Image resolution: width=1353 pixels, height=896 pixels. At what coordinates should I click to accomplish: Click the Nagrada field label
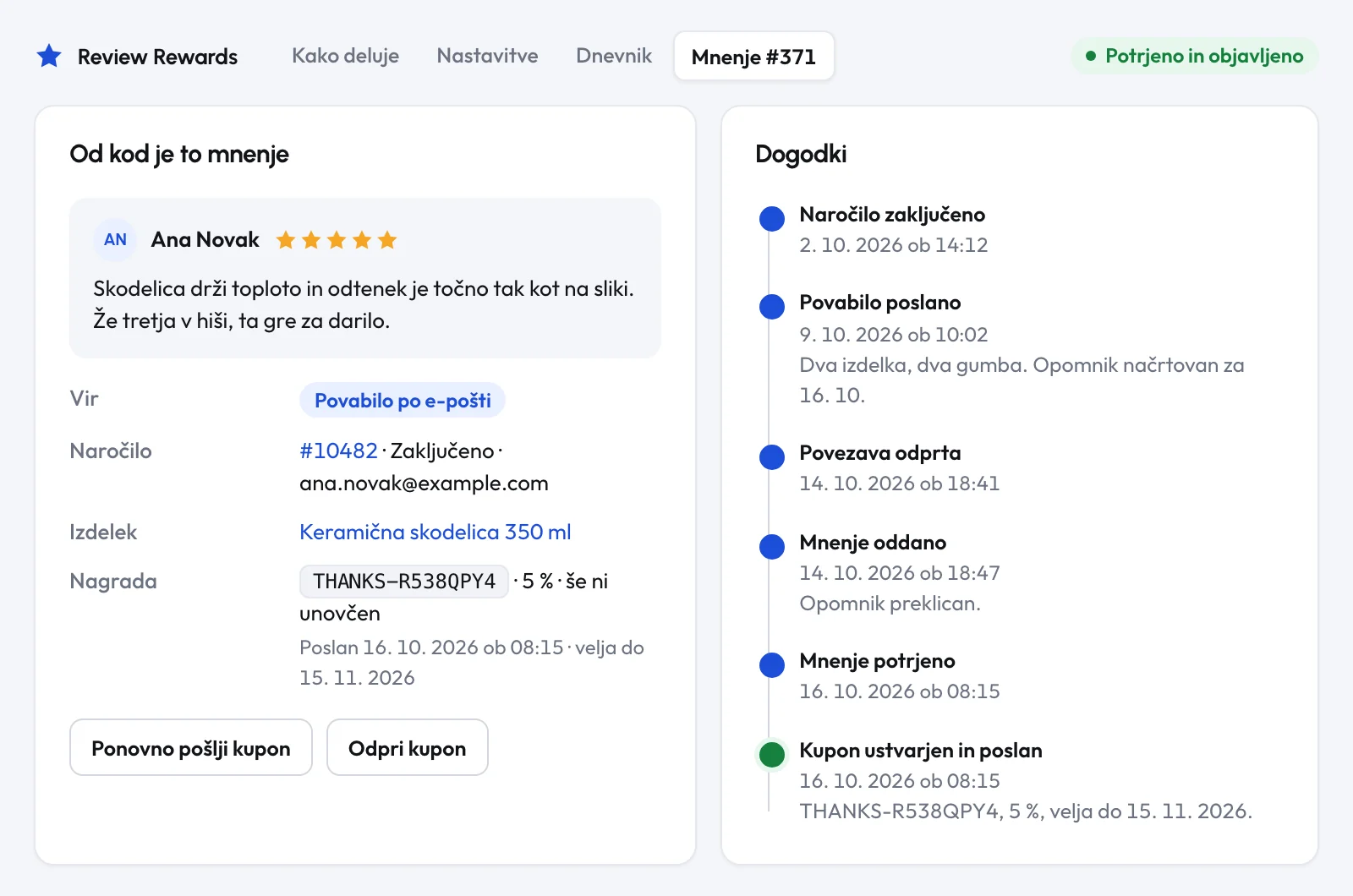coord(113,581)
